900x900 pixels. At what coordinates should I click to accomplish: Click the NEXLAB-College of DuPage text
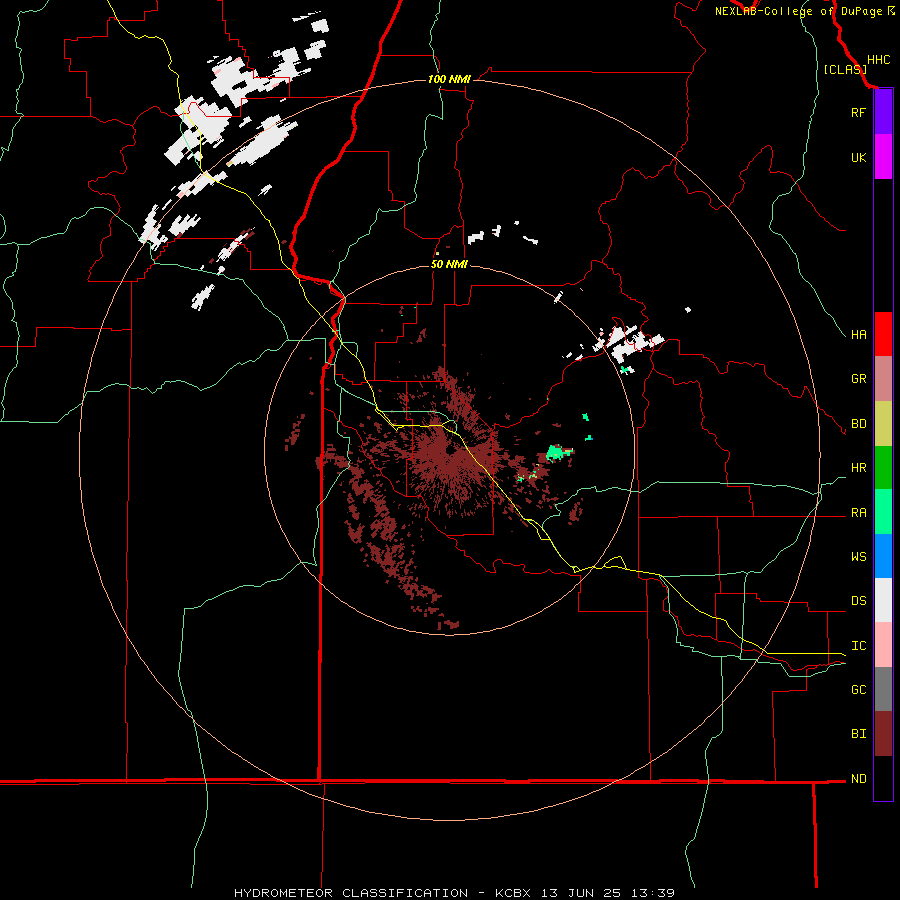(x=798, y=11)
